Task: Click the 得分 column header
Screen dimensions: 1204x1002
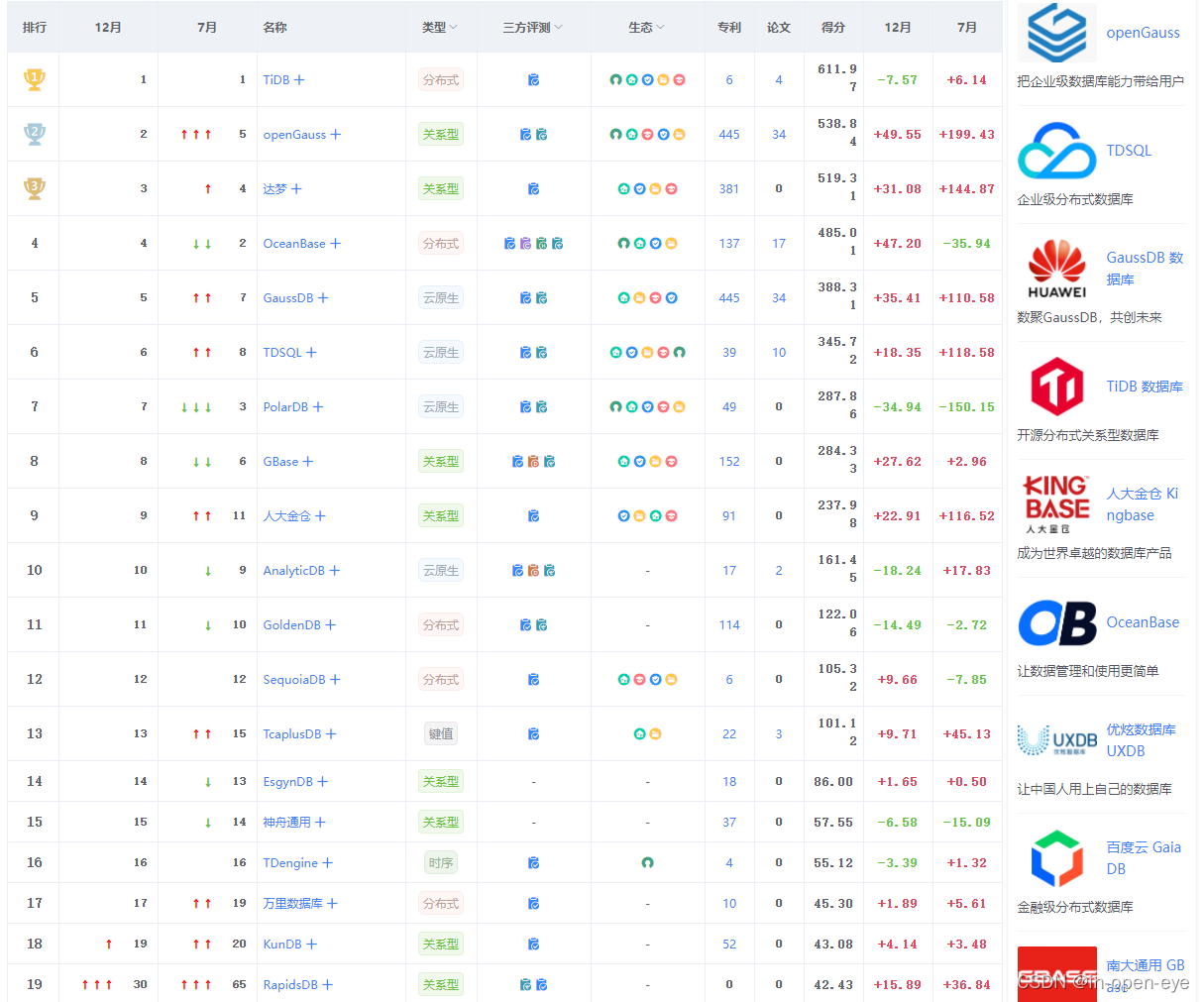Action: pyautogui.click(x=833, y=28)
